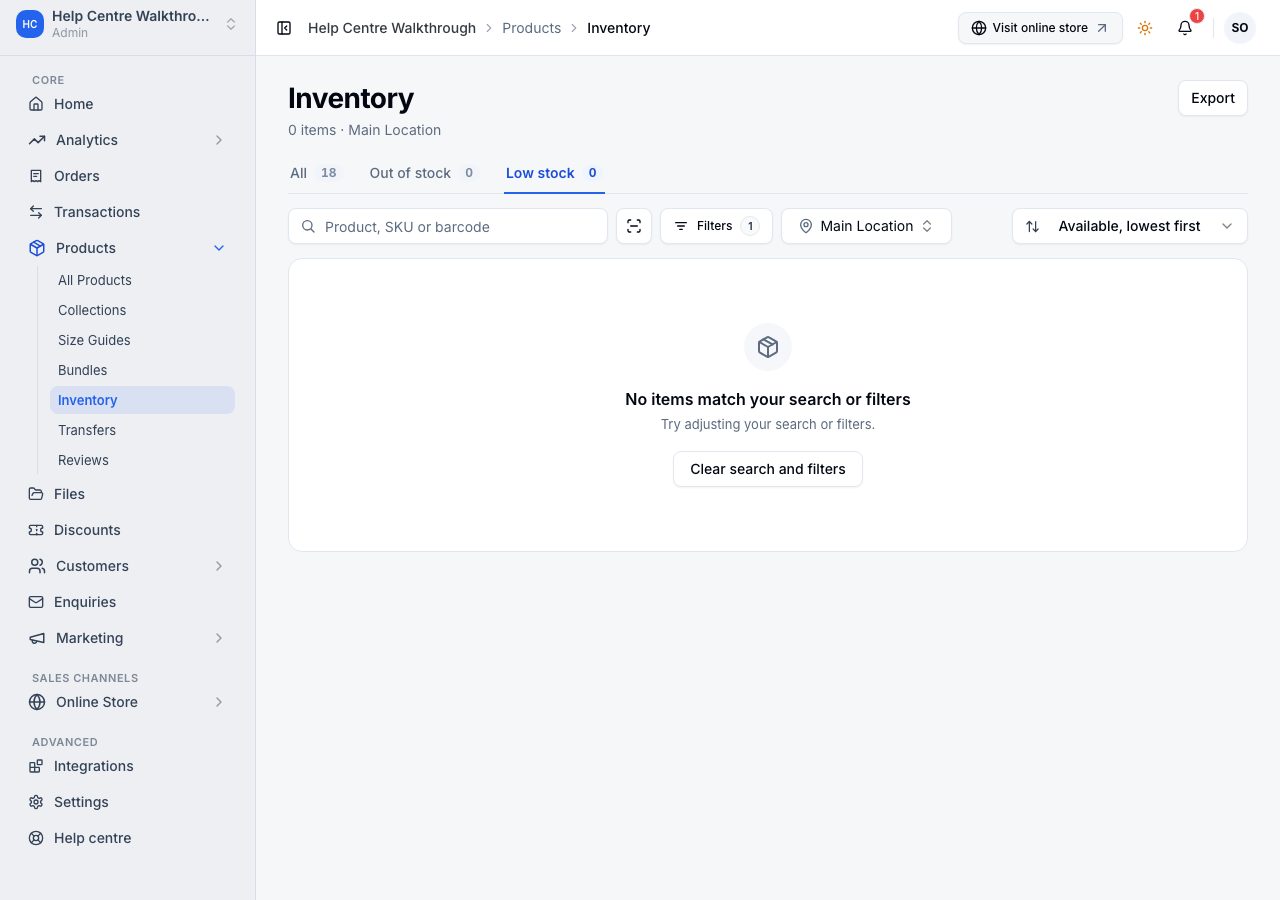Viewport: 1280px width, 900px height.
Task: Go to Products in the breadcrumb
Action: coord(531,28)
